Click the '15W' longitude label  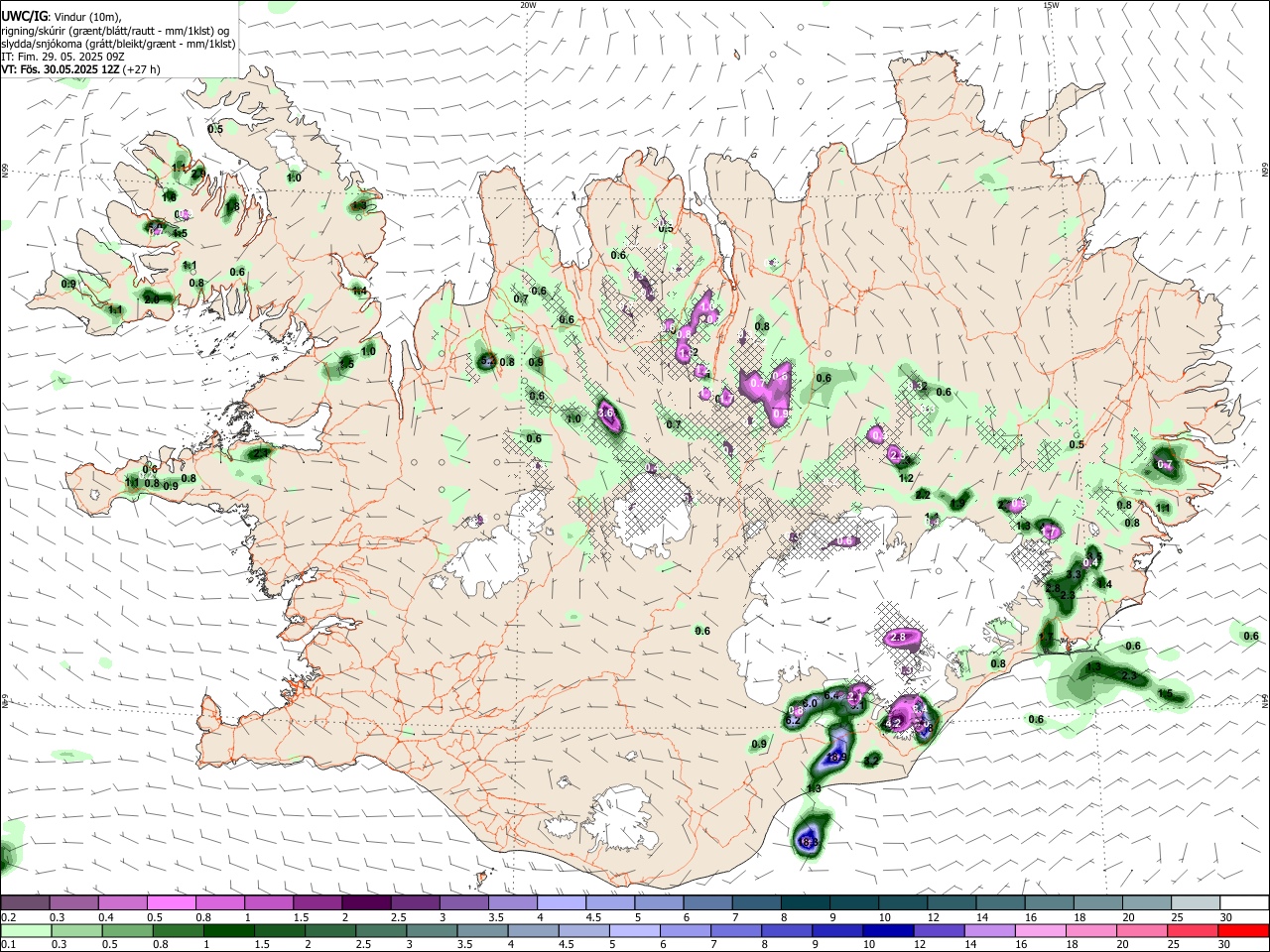(1051, 5)
